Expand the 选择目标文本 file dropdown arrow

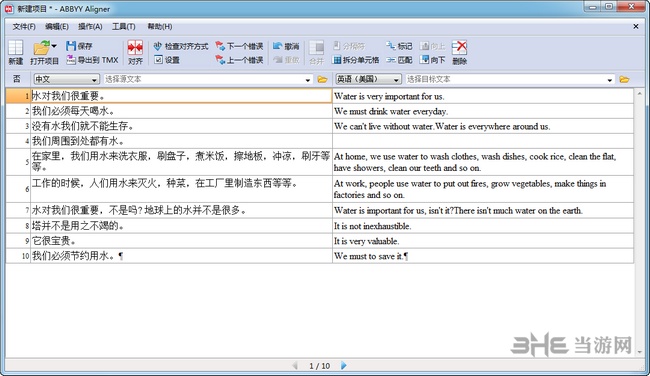[610, 80]
